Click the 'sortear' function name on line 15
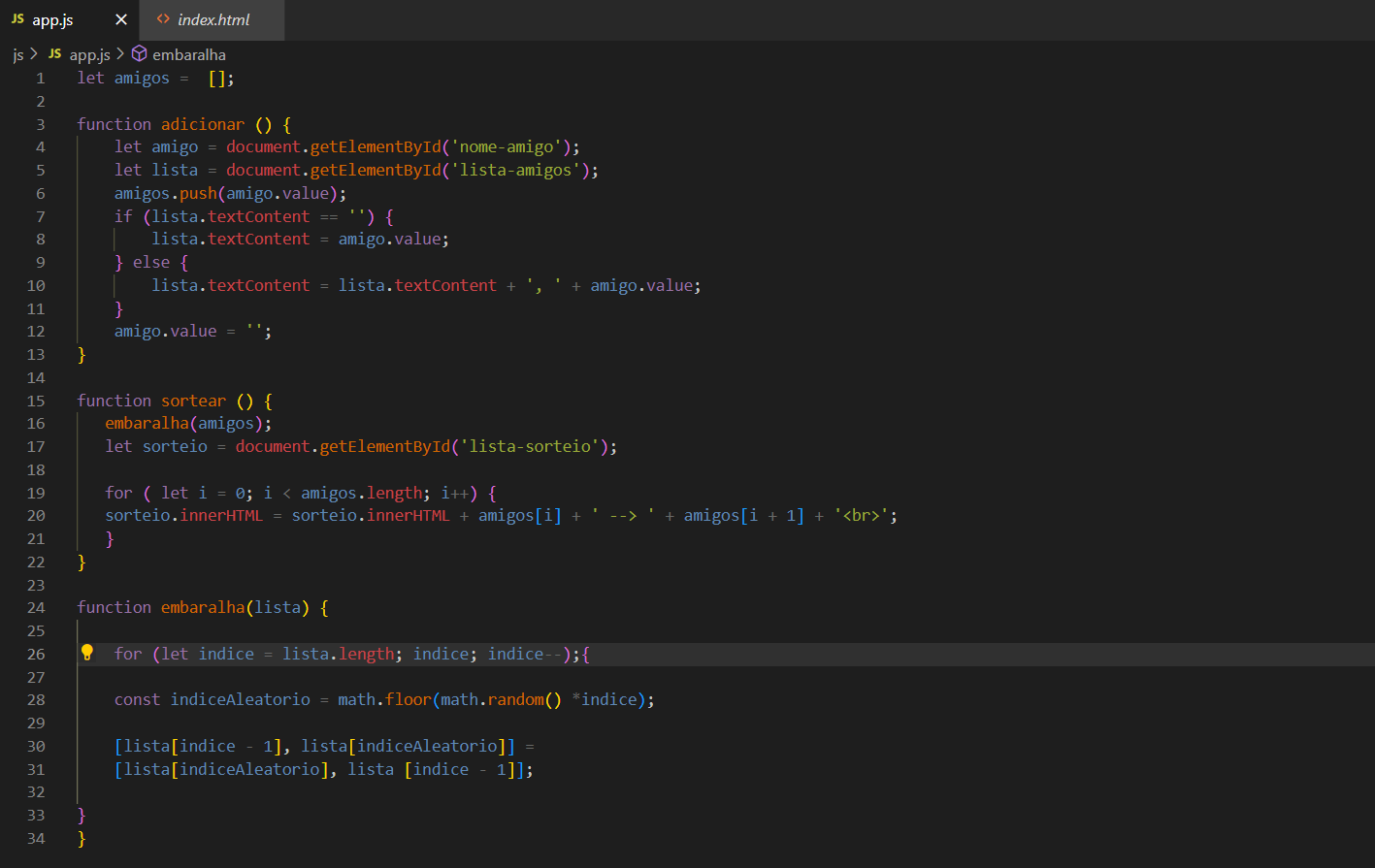Image resolution: width=1375 pixels, height=868 pixels. coord(193,401)
